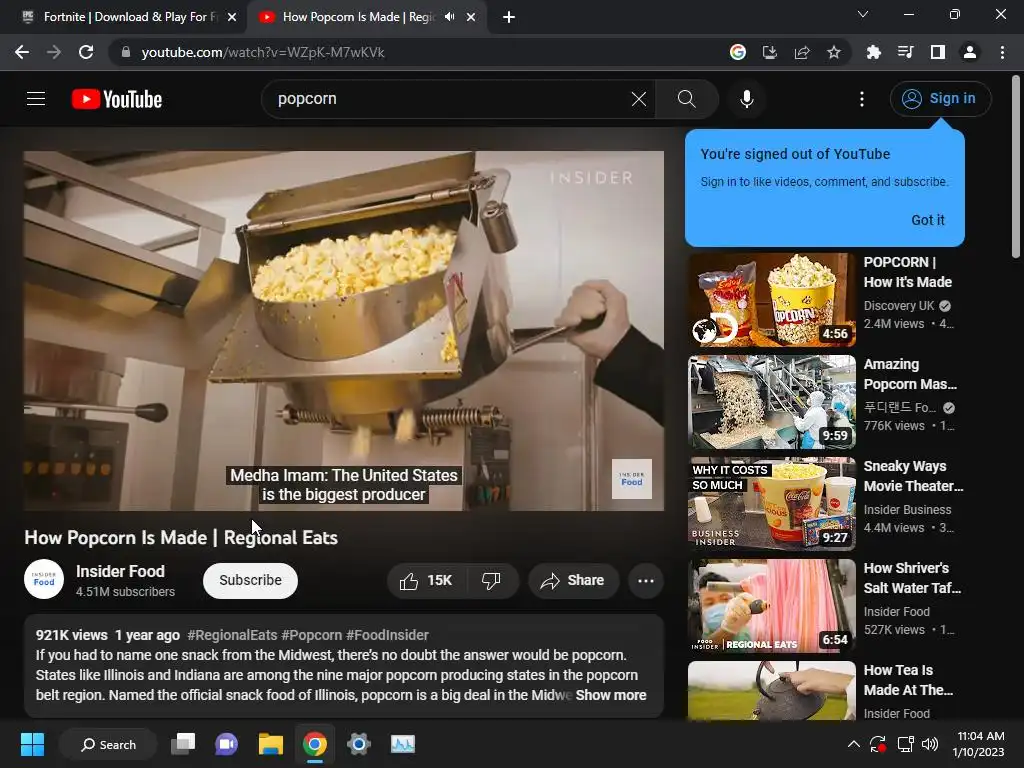Select the How Popcorn Is Made tab
The height and width of the screenshot is (768, 1024).
[358, 17]
